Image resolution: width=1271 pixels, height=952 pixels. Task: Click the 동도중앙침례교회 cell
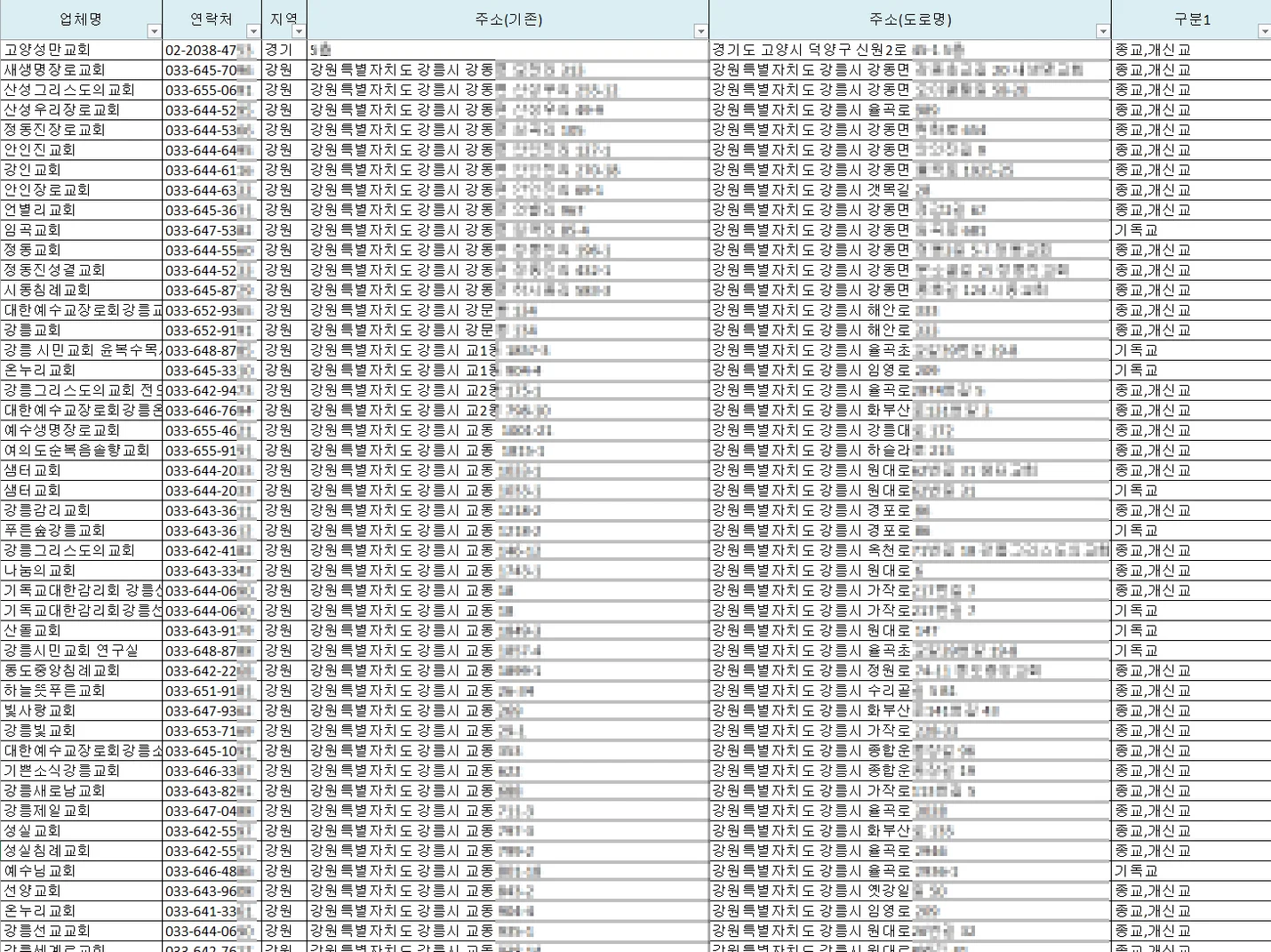point(81,670)
